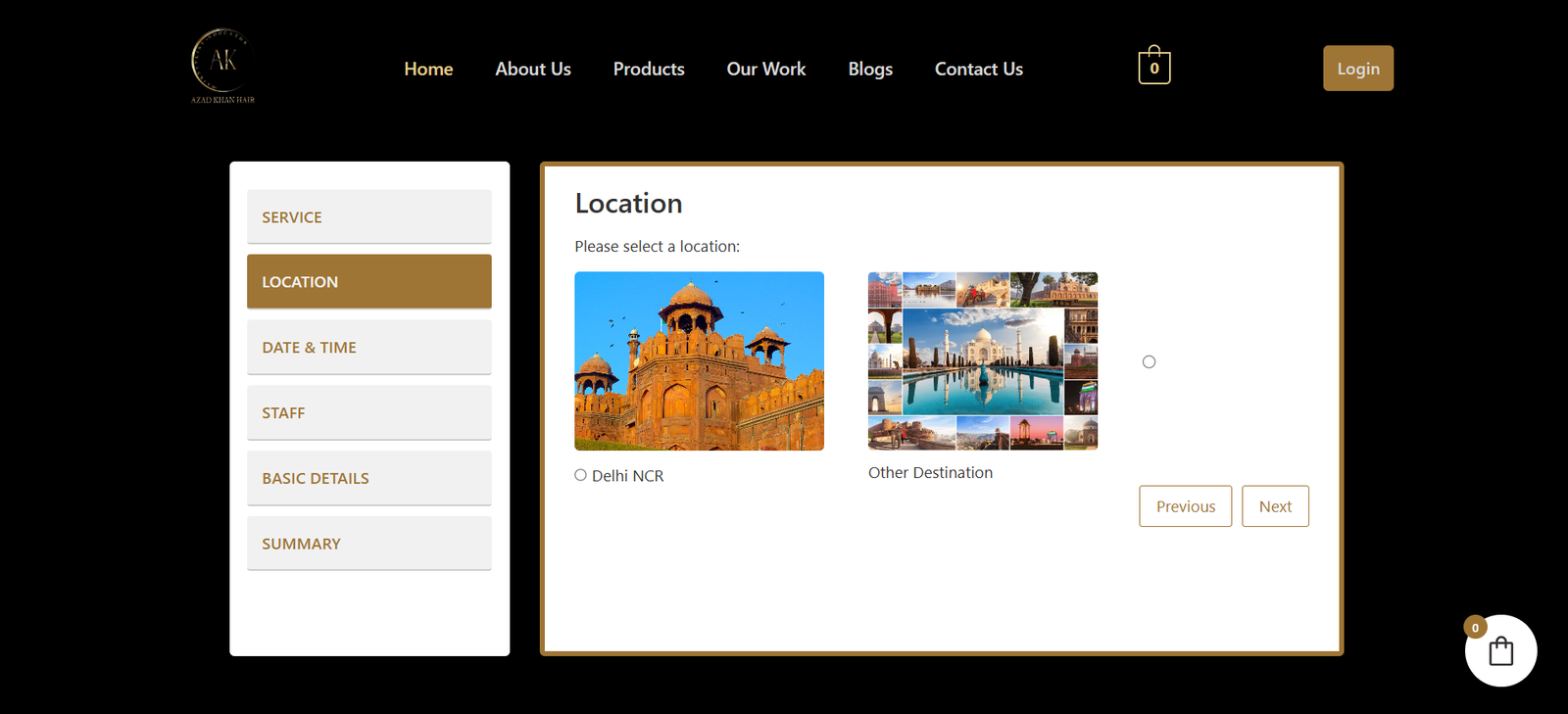Open Contact Us from the navigation
Screen dimensions: 1568x714
tap(978, 69)
